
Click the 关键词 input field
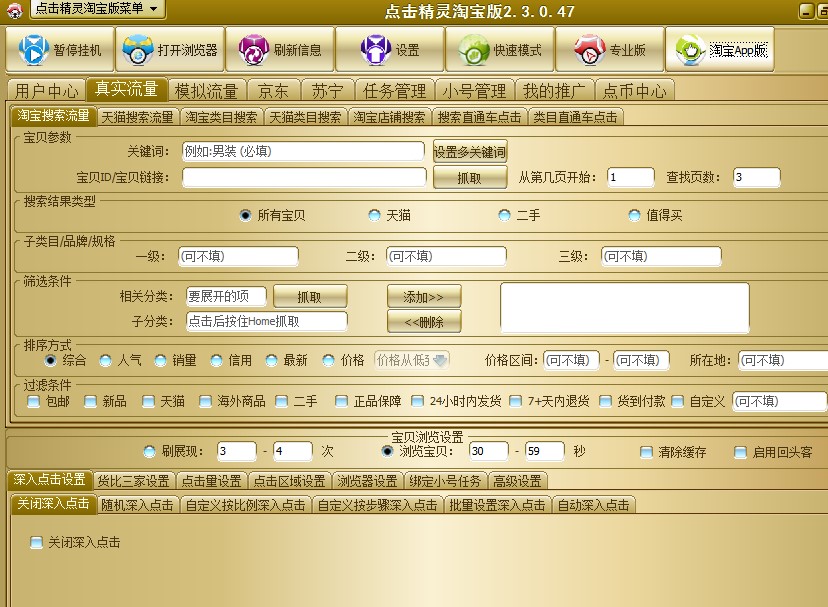click(303, 152)
